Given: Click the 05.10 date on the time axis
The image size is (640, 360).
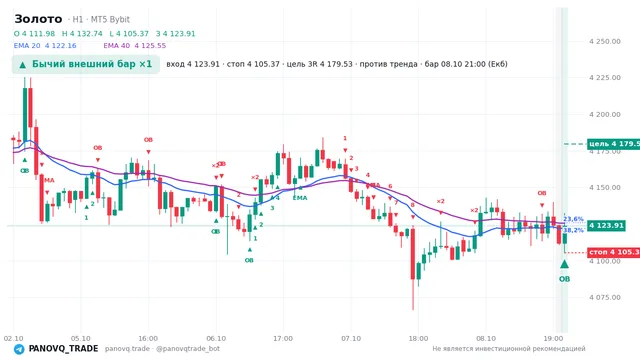Looking at the screenshot, I should point(80,339).
